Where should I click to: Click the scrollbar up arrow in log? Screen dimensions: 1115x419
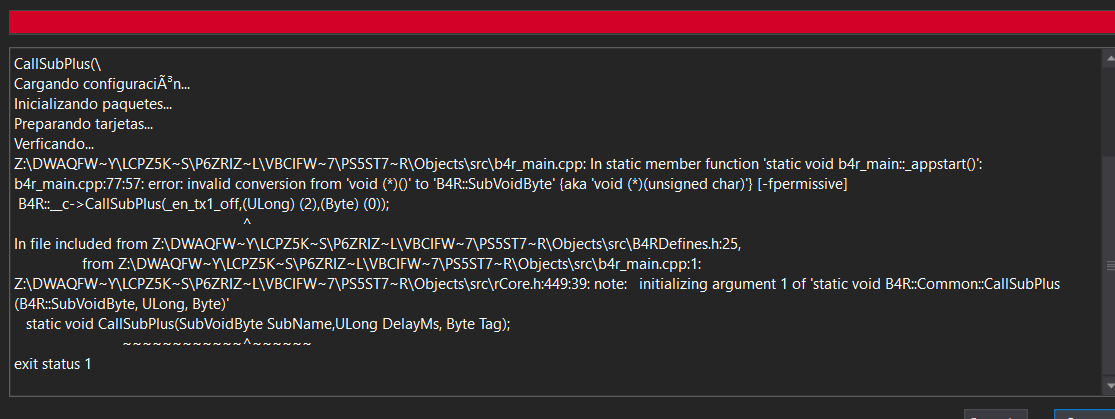pyautogui.click(x=1107, y=56)
